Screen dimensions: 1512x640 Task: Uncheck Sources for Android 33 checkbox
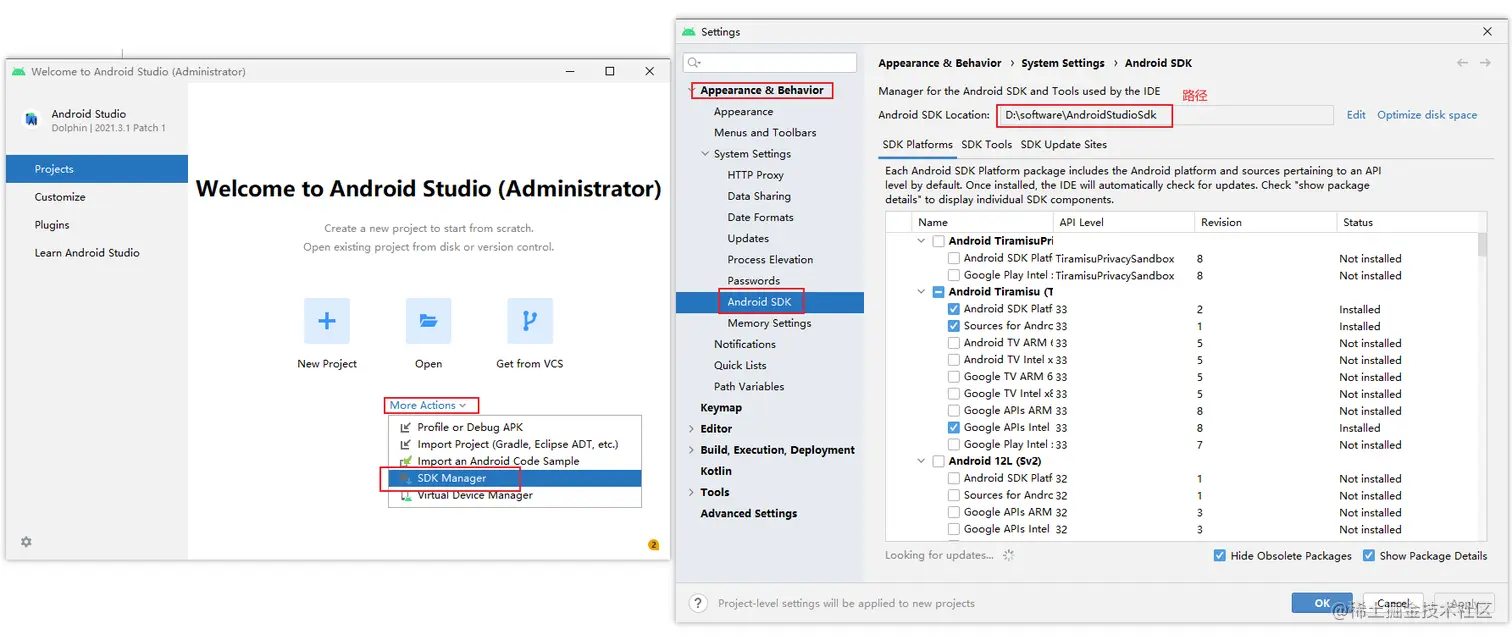click(x=954, y=326)
